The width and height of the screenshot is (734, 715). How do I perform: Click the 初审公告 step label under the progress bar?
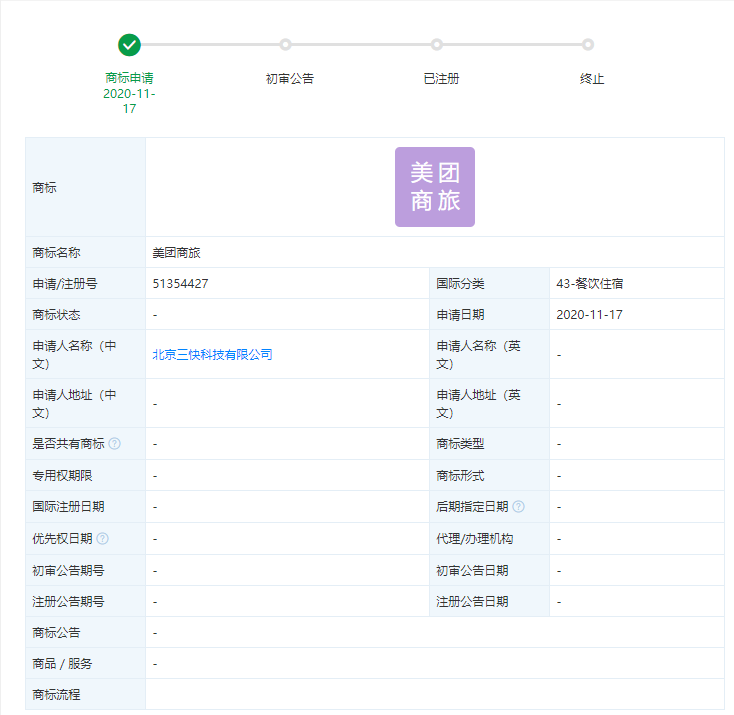point(290,78)
